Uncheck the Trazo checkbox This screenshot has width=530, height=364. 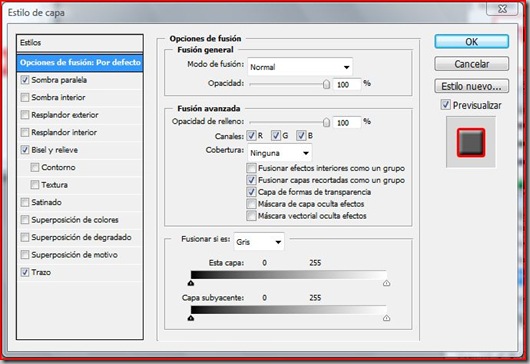tap(25, 272)
